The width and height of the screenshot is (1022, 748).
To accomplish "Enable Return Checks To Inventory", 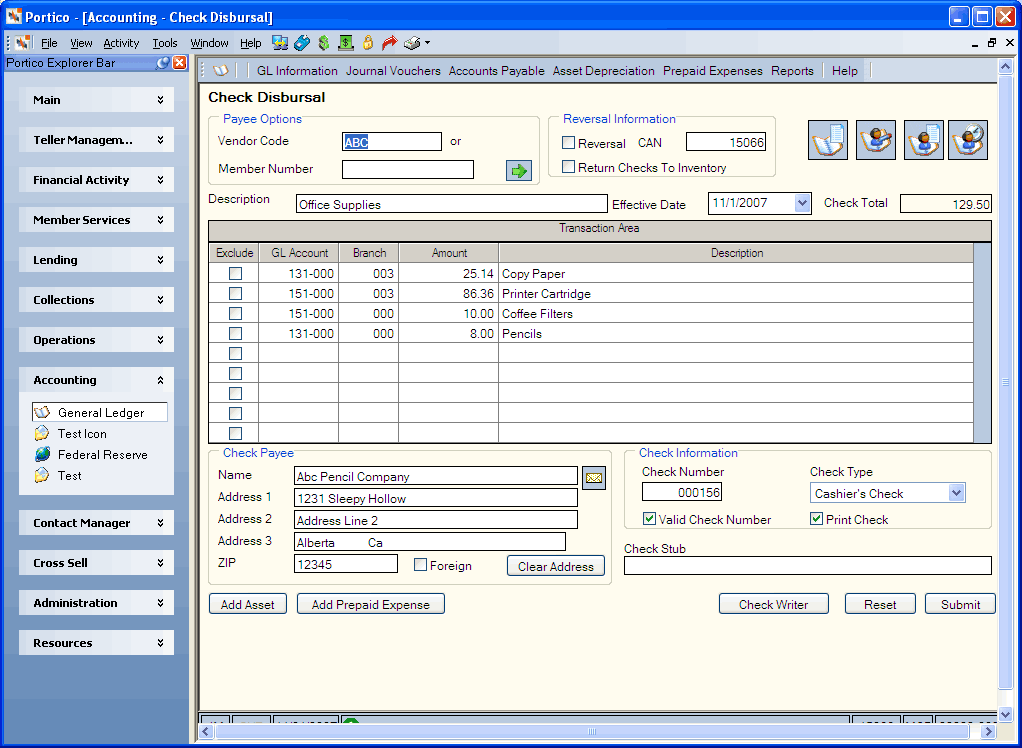I will click(568, 167).
